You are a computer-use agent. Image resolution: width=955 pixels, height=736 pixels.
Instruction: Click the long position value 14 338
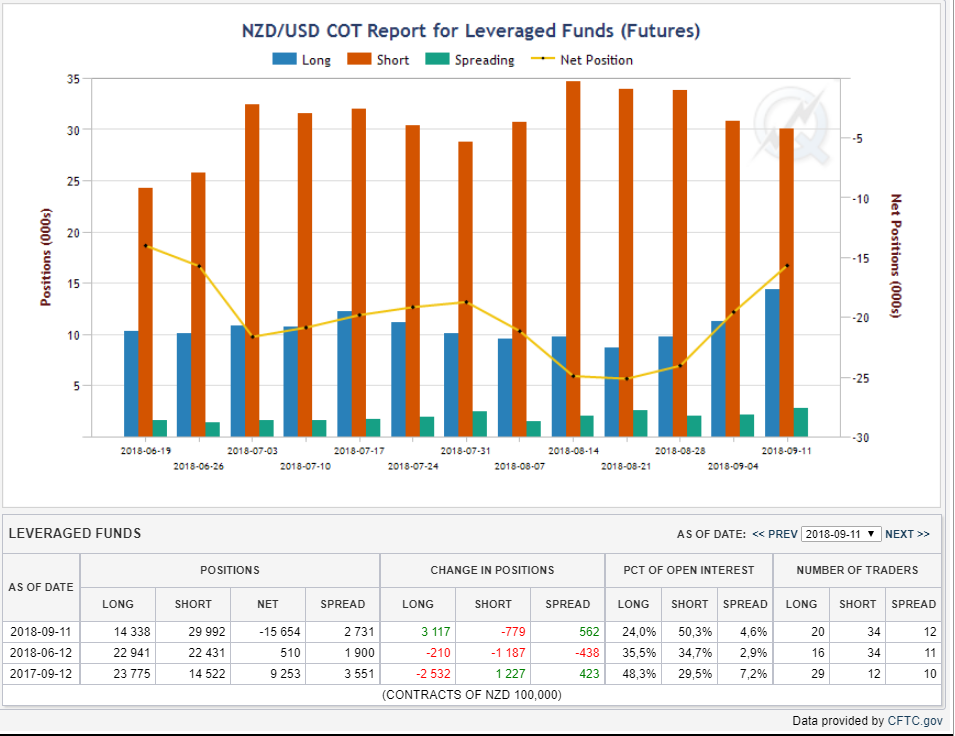tap(132, 632)
